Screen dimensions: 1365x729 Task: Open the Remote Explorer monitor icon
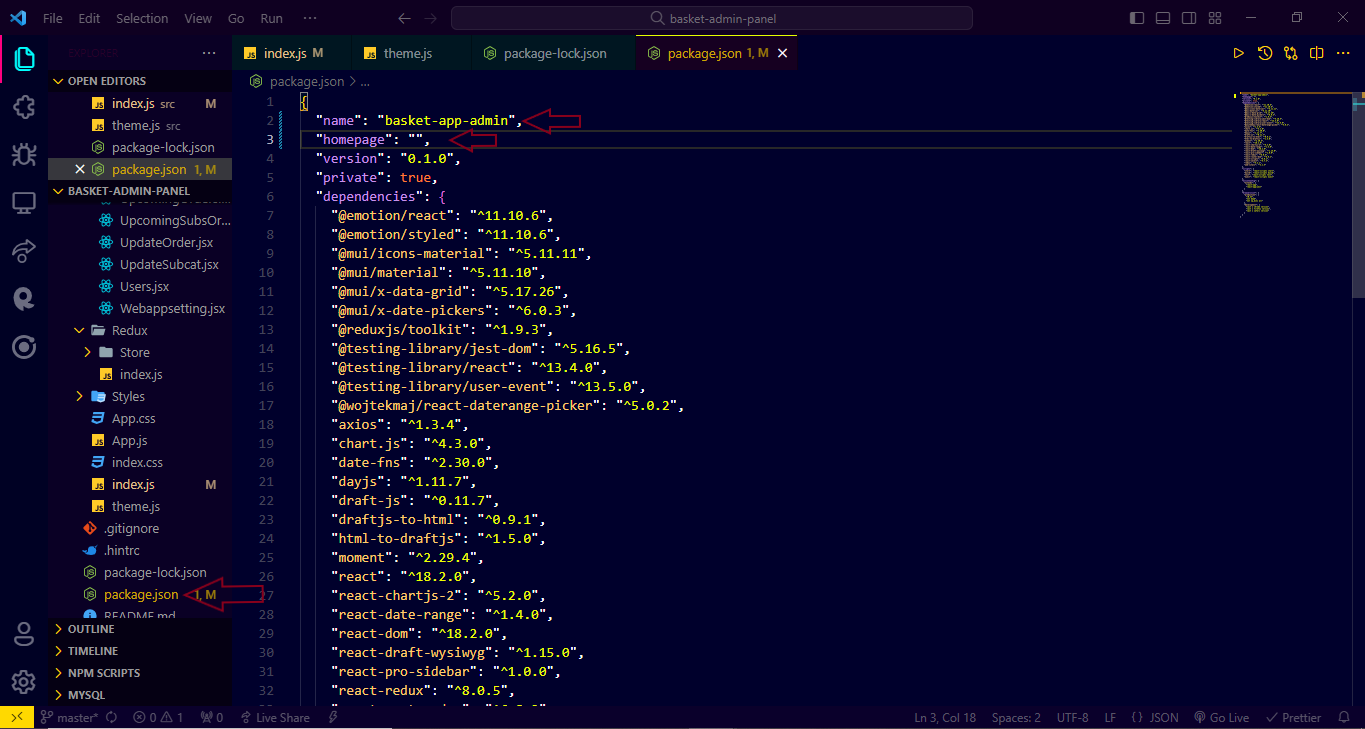coord(24,202)
